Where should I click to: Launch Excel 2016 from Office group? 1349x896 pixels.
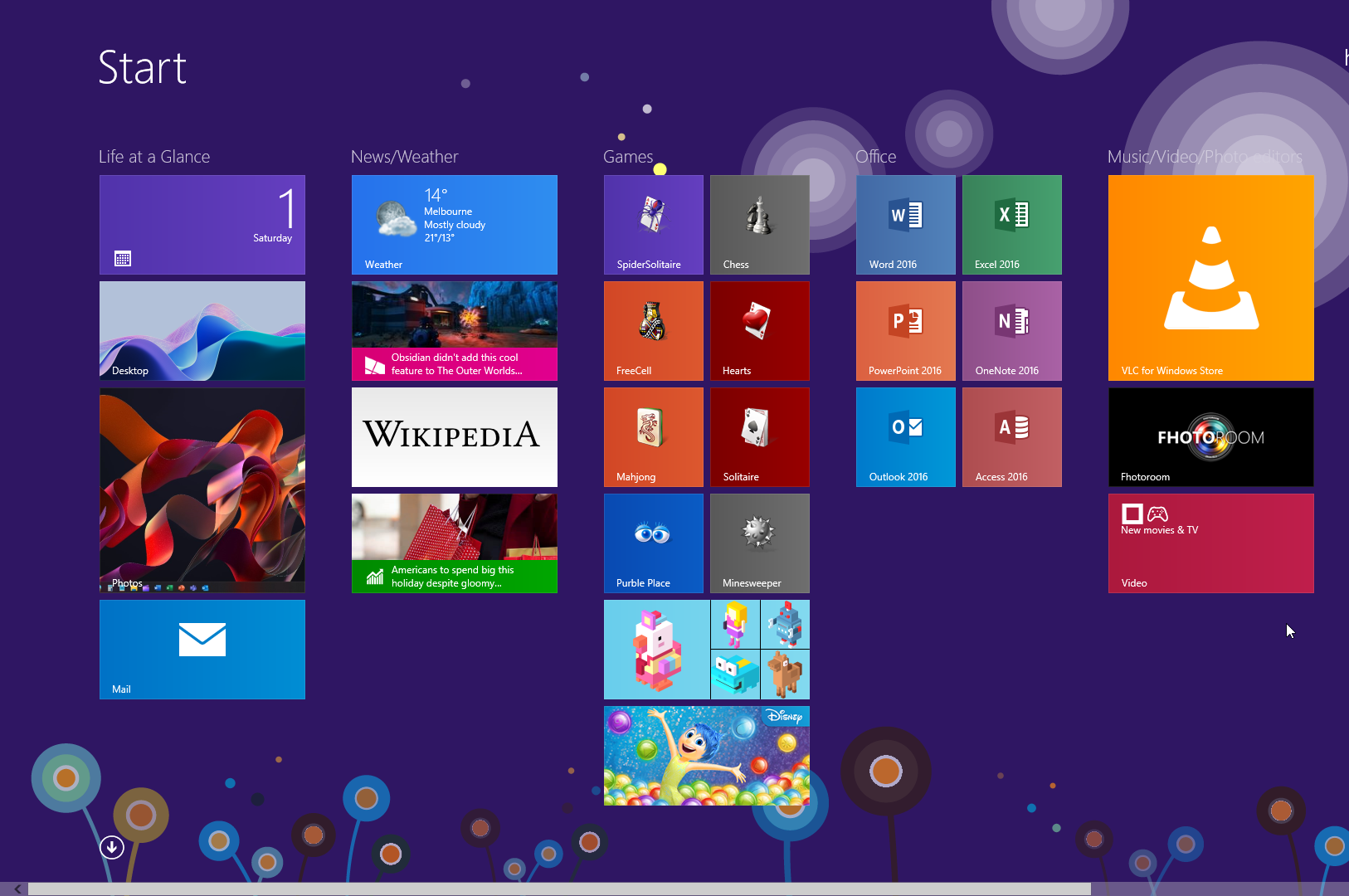point(1011,224)
